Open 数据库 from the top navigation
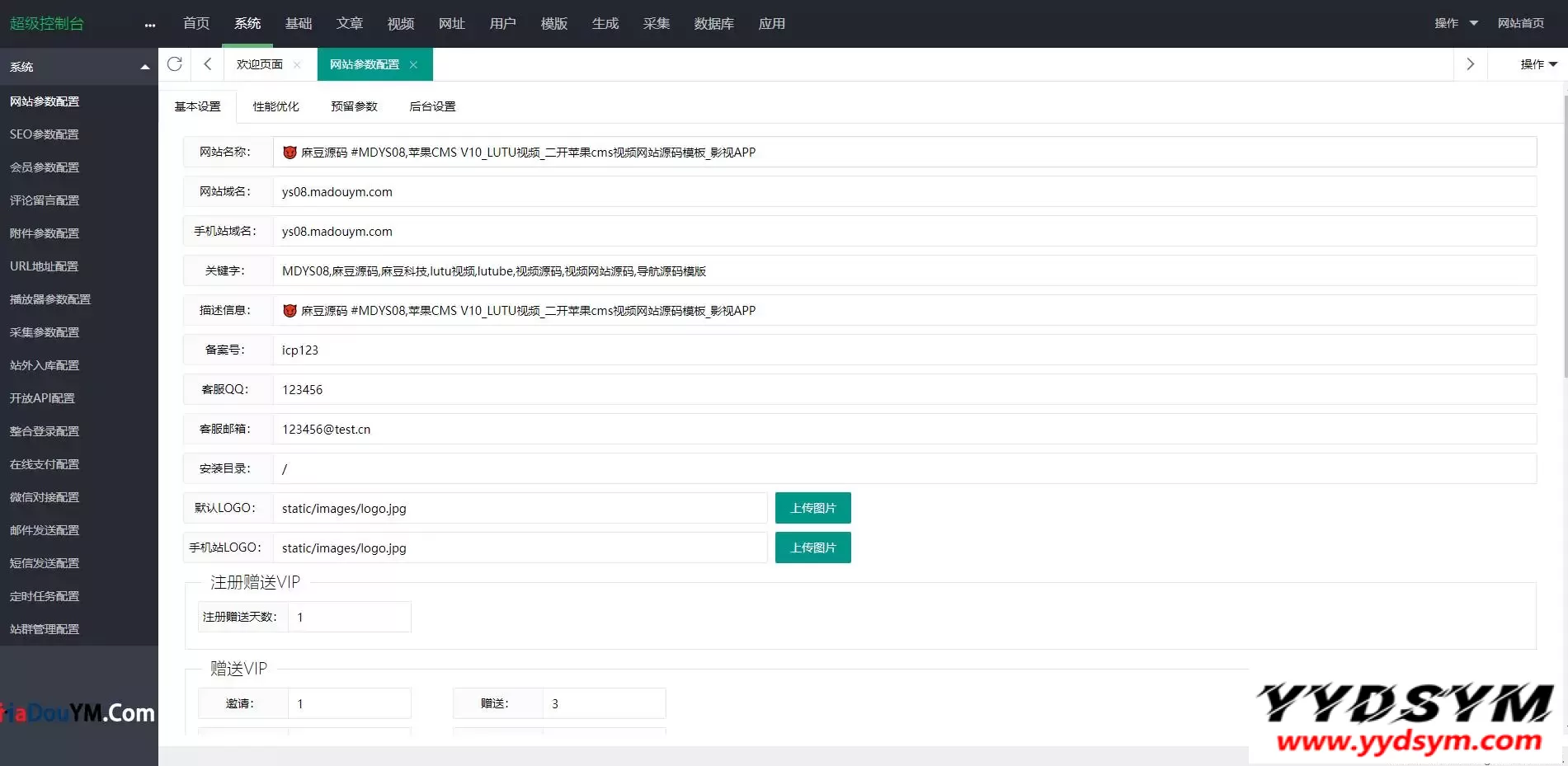This screenshot has width=1568, height=766. pyautogui.click(x=713, y=24)
